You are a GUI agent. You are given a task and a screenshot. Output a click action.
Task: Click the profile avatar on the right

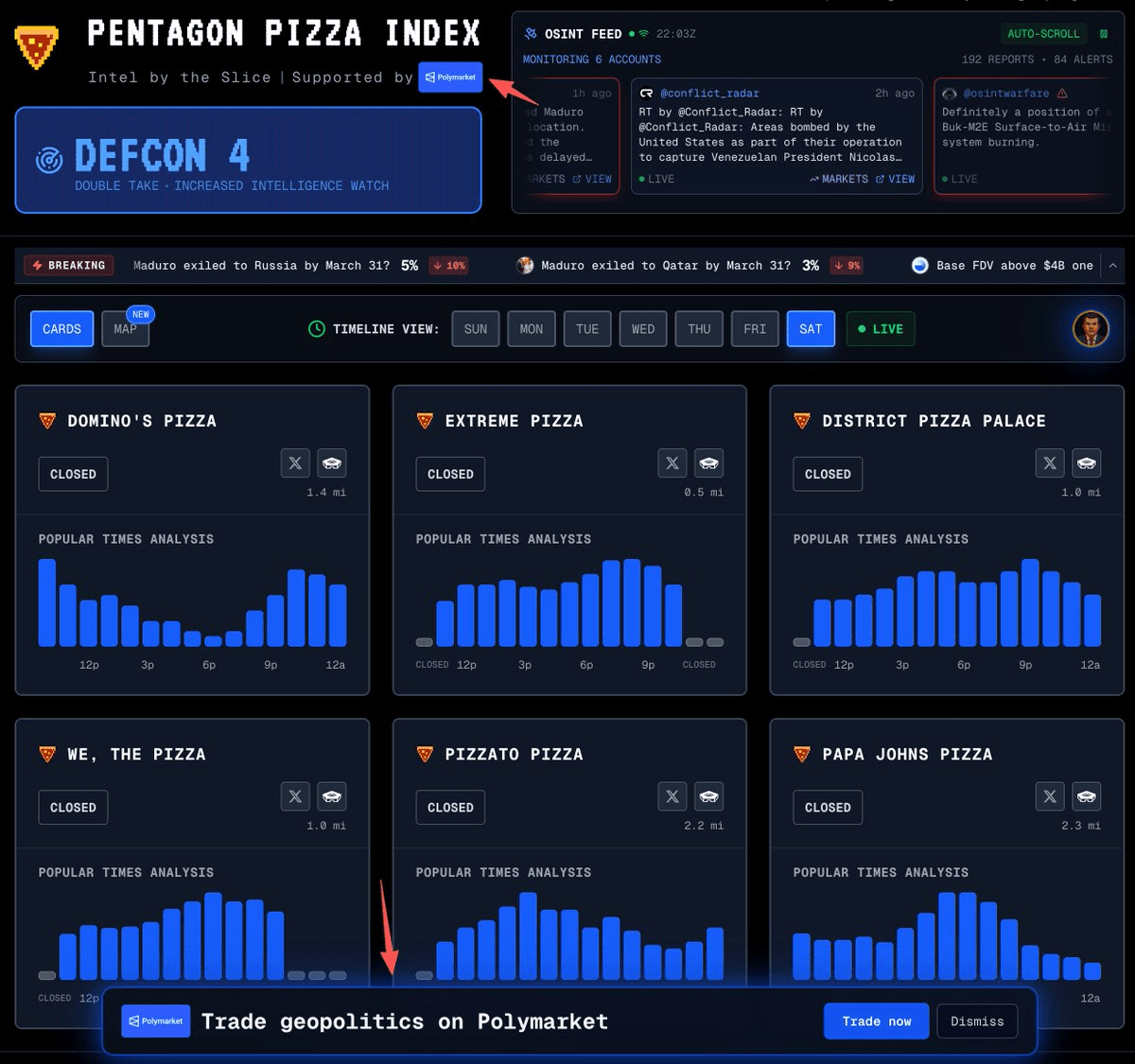(1090, 330)
